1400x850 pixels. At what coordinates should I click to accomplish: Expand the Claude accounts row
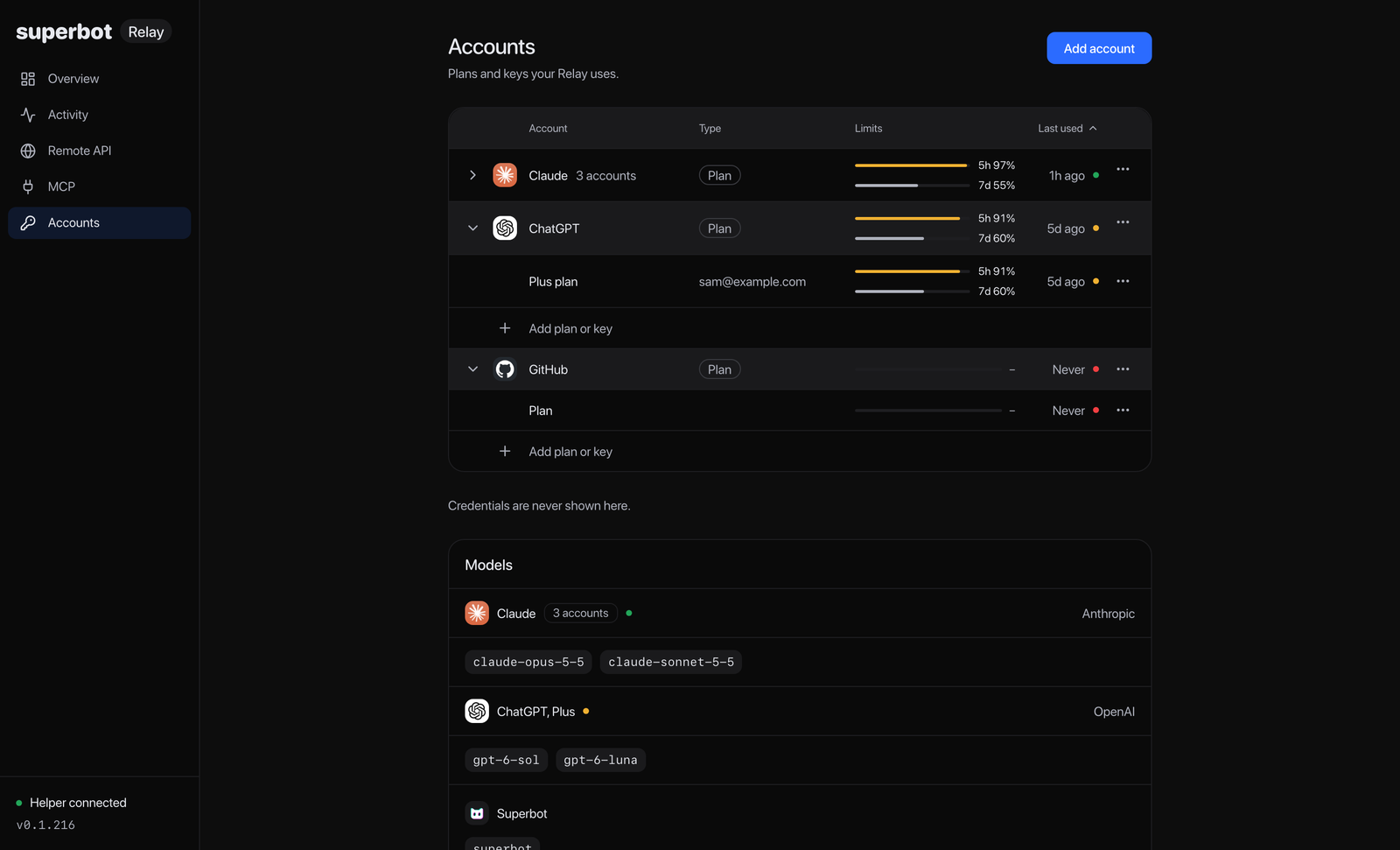(472, 175)
